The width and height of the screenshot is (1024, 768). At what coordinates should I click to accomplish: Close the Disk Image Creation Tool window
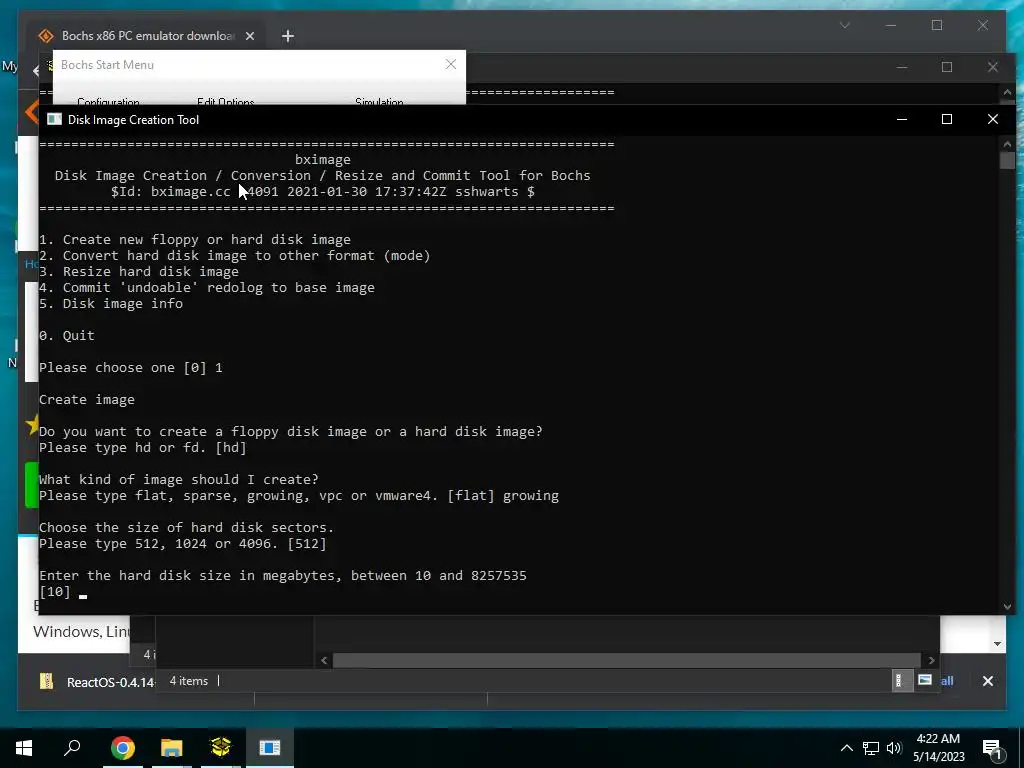(993, 120)
